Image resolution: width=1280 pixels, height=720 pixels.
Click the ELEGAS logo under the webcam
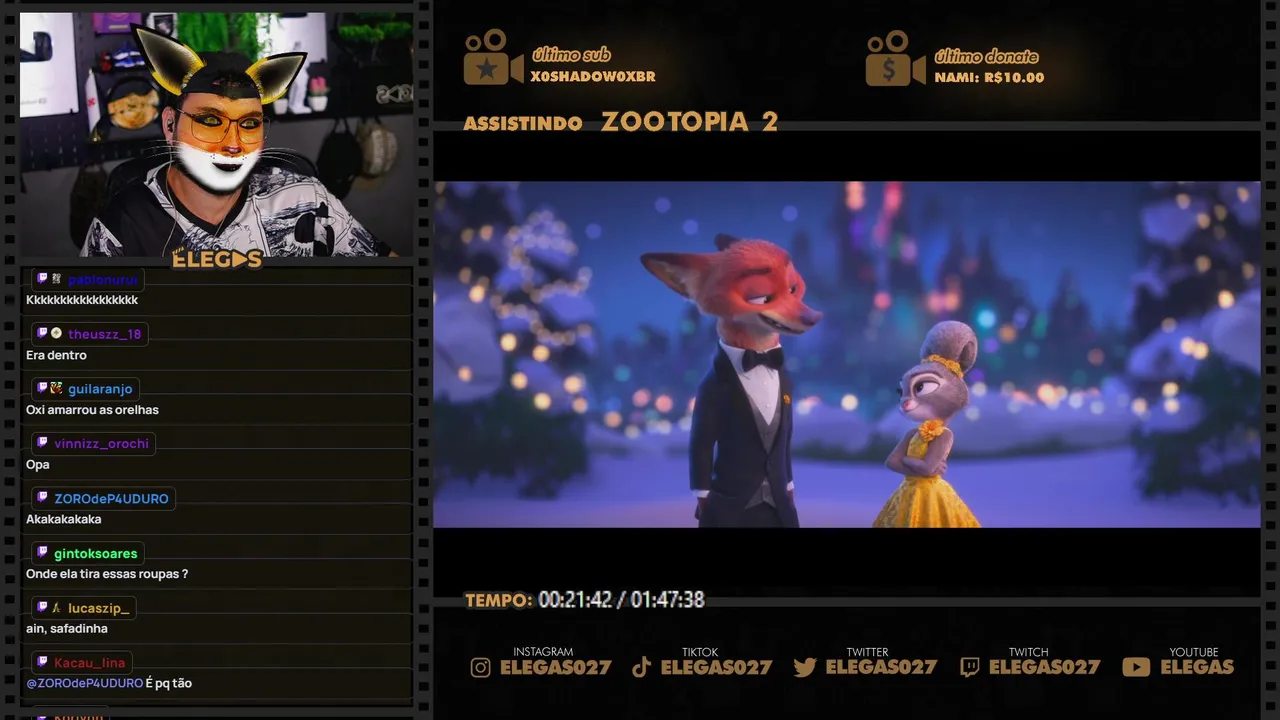217,260
